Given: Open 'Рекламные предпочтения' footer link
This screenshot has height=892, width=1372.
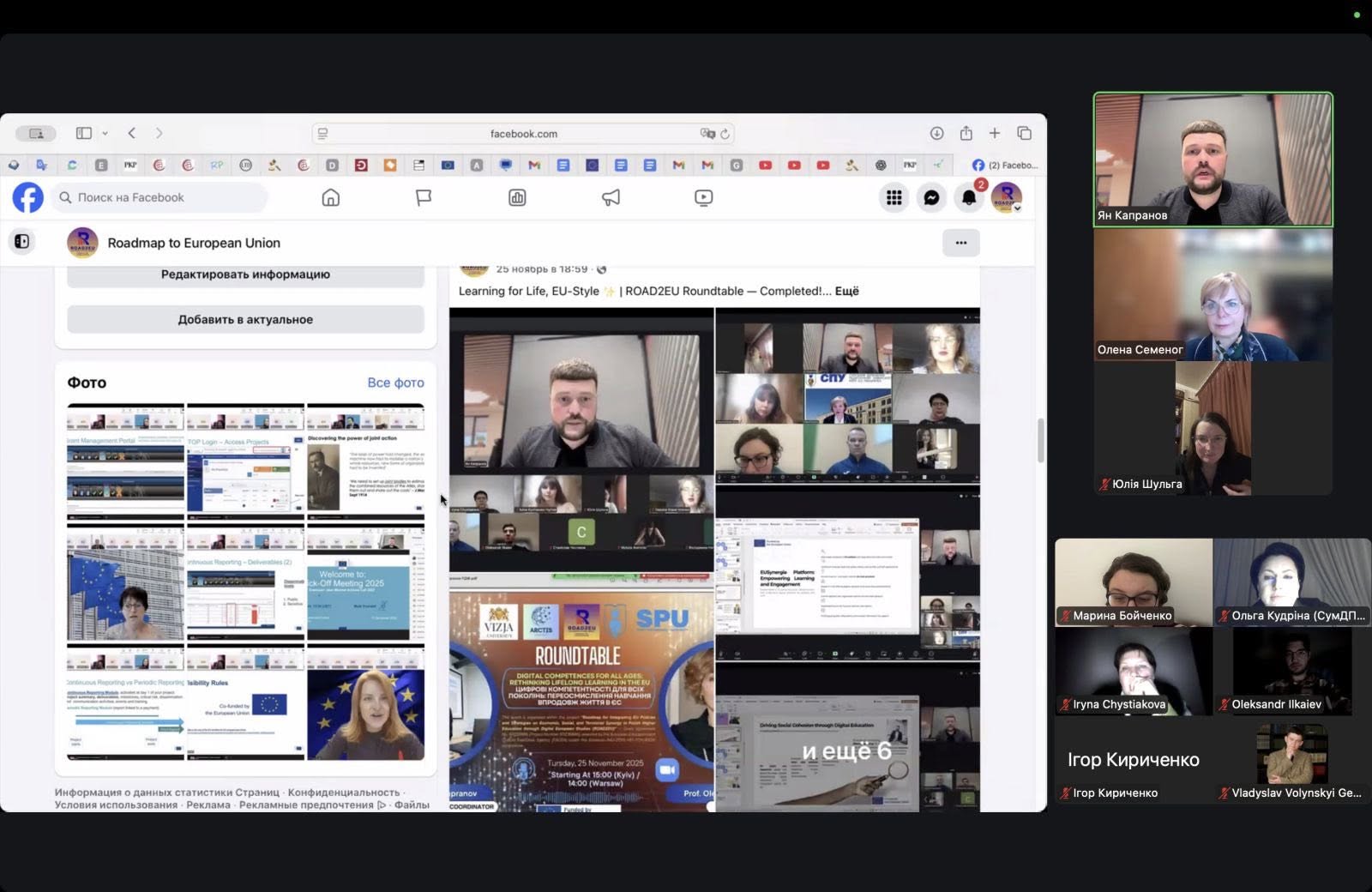Looking at the screenshot, I should 306,805.
